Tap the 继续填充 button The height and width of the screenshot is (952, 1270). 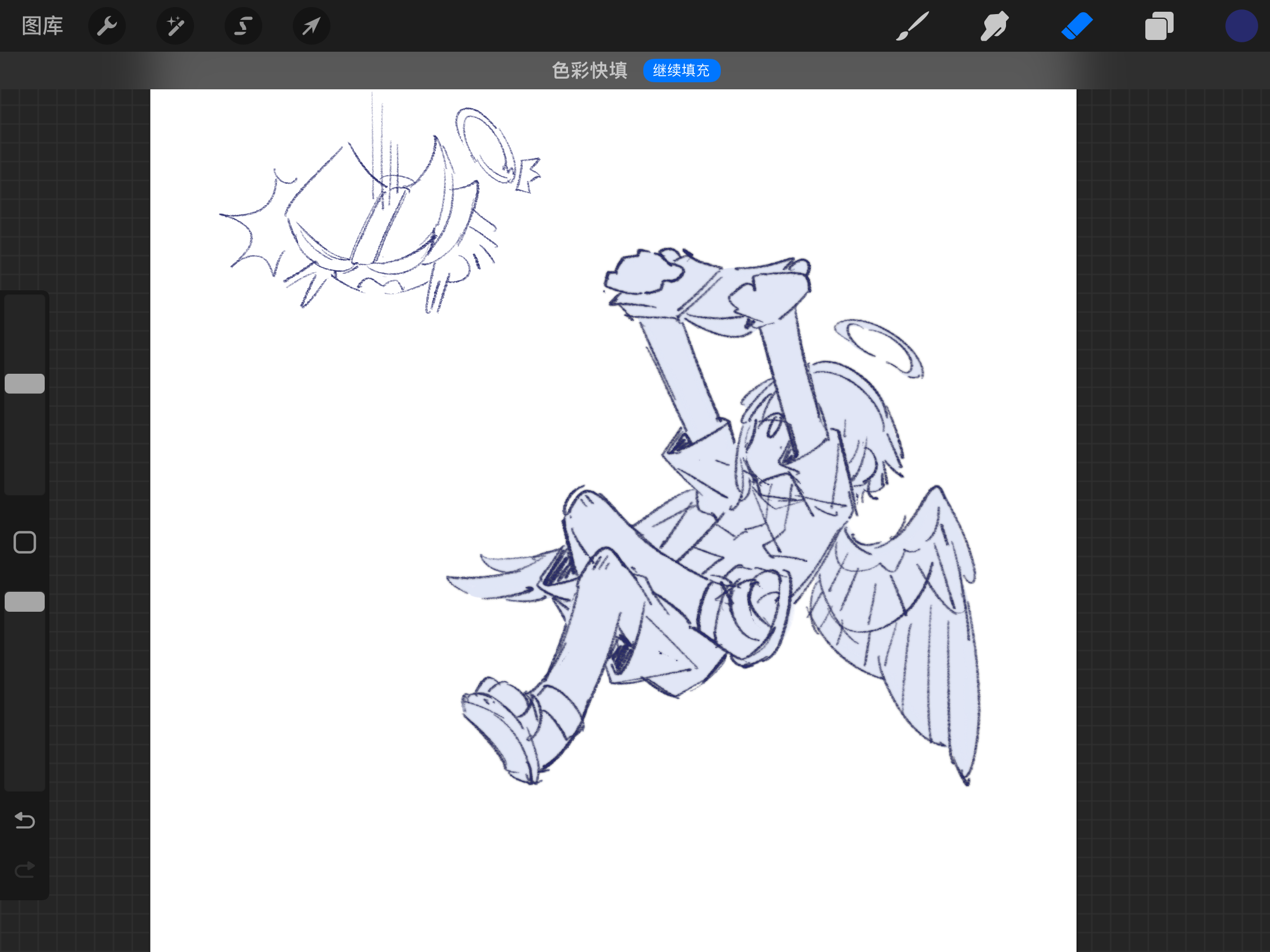click(x=681, y=71)
